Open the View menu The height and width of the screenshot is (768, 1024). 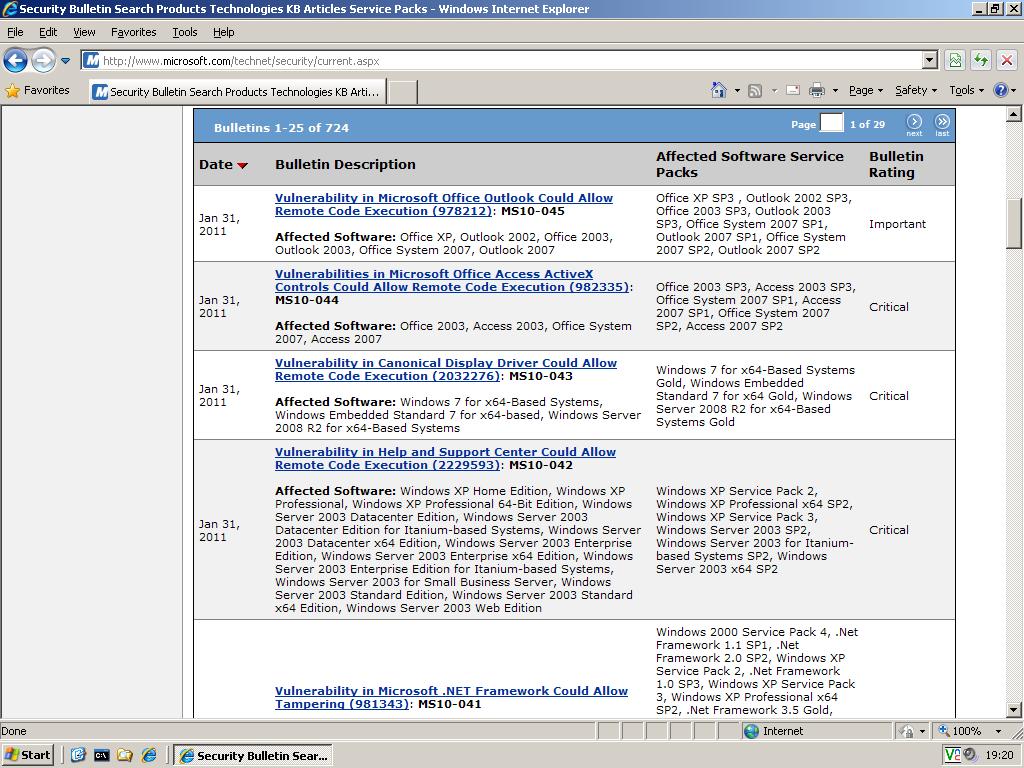[x=84, y=32]
